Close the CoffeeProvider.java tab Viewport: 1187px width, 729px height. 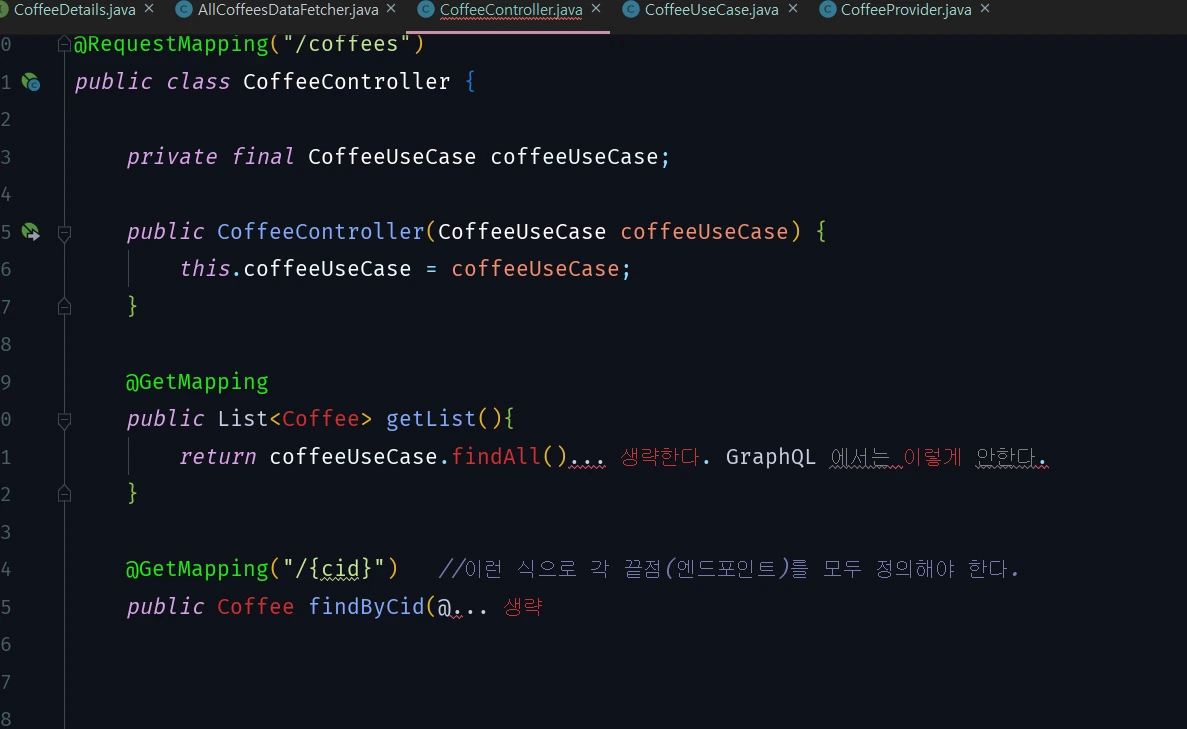click(x=985, y=8)
